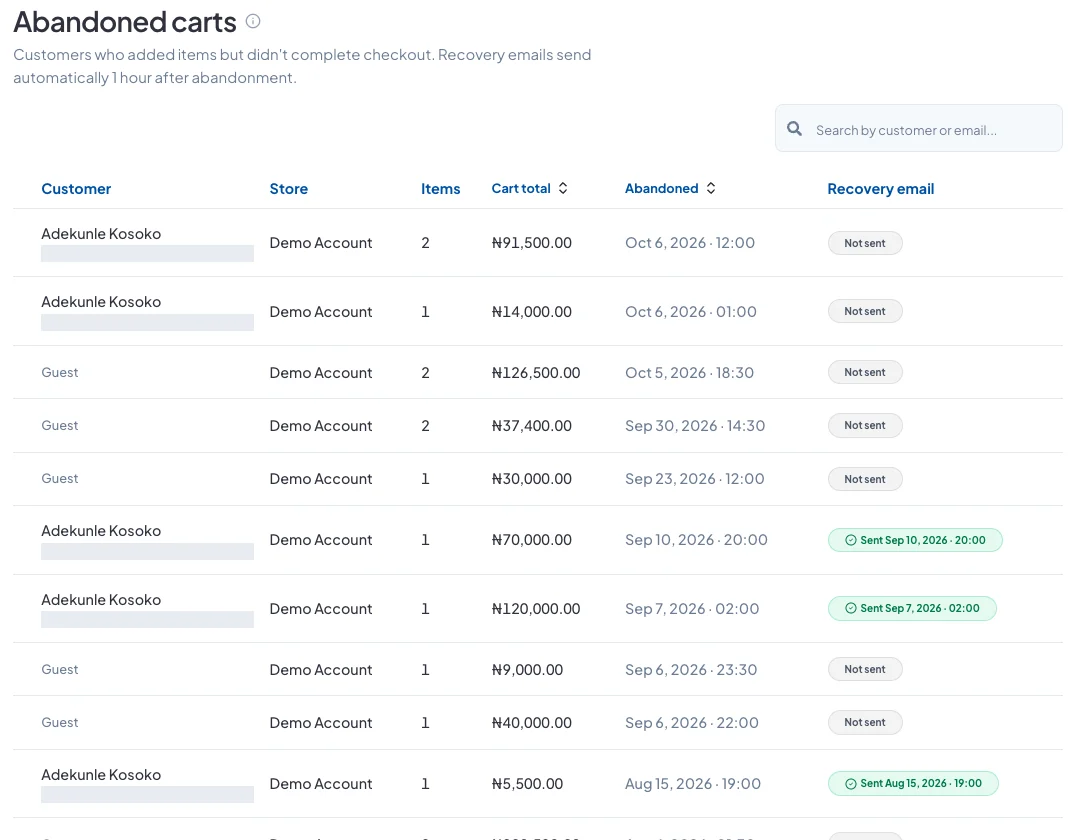
Task: Click the Abandoned carts page heading
Action: point(125,22)
